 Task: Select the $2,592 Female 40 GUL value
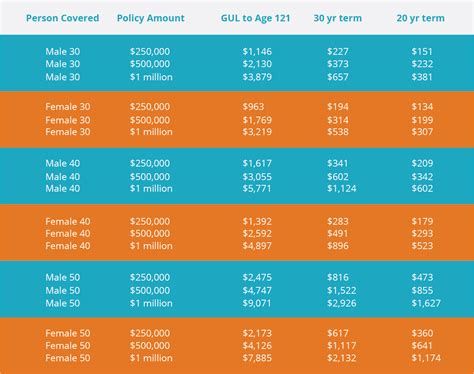coord(257,234)
